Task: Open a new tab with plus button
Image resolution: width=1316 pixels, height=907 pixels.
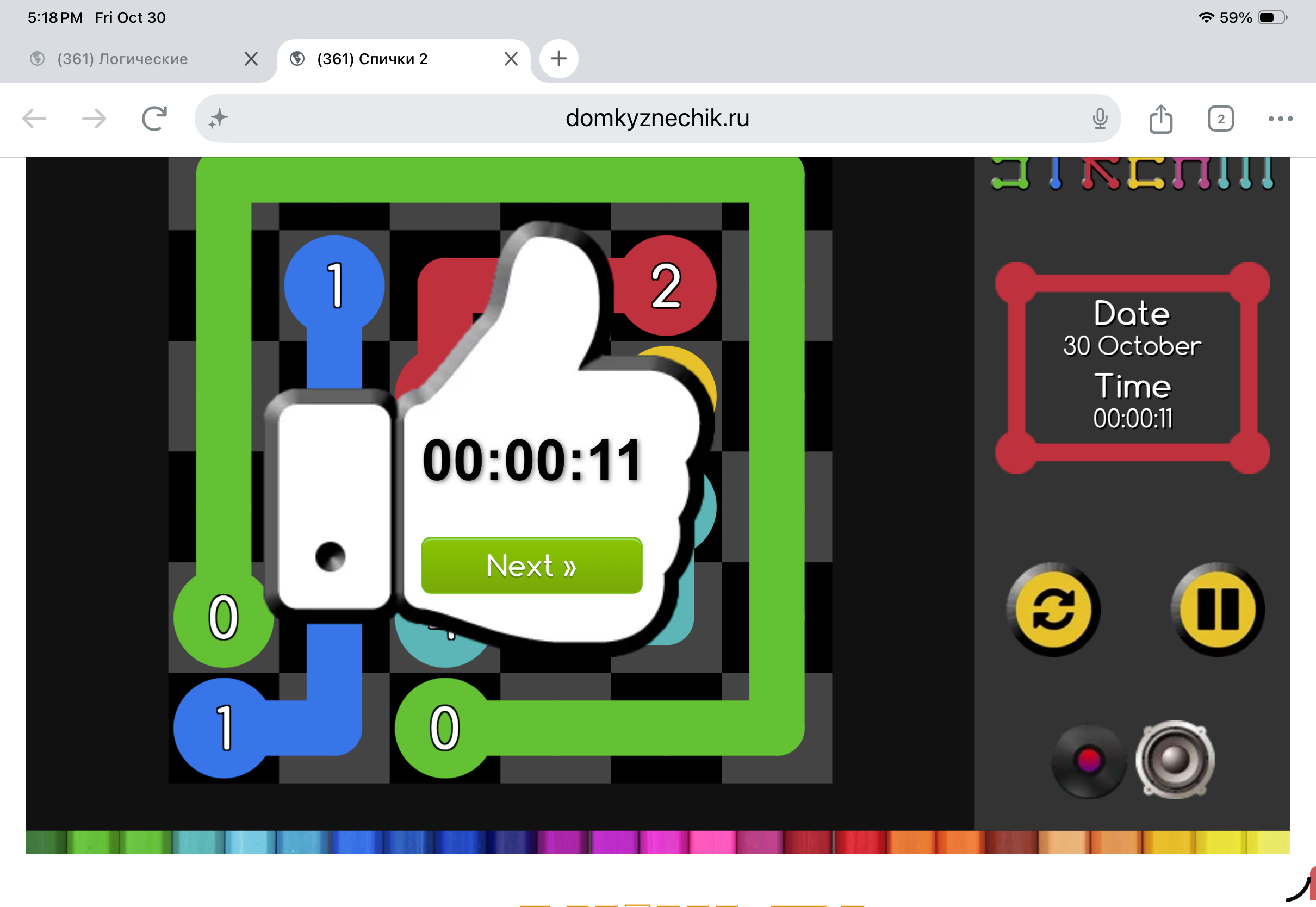Action: (x=558, y=59)
